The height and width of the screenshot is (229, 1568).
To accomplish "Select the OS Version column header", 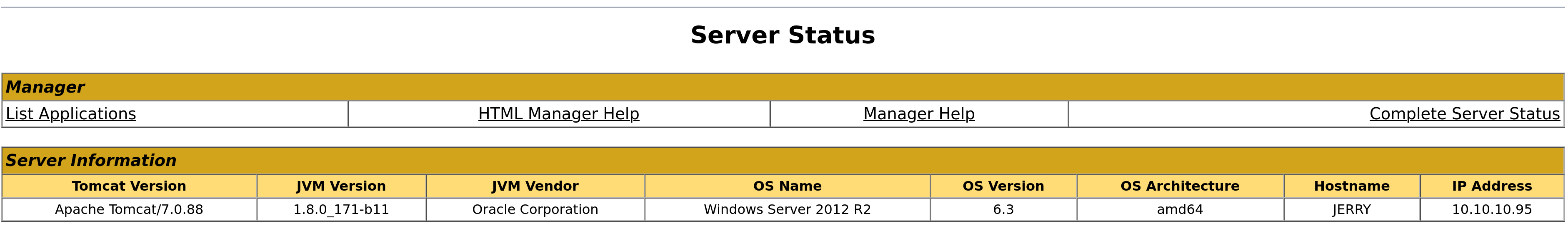I will 1004,186.
